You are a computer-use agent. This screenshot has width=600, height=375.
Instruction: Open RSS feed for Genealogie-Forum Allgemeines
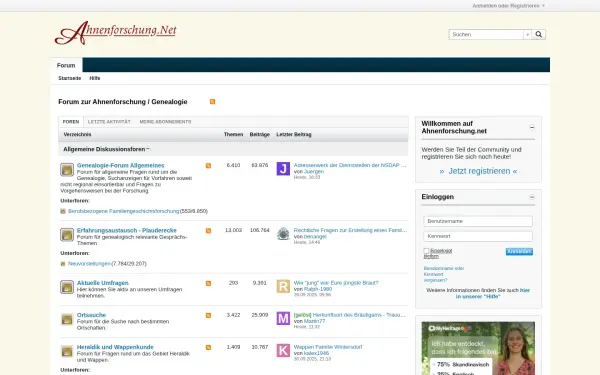pos(208,166)
